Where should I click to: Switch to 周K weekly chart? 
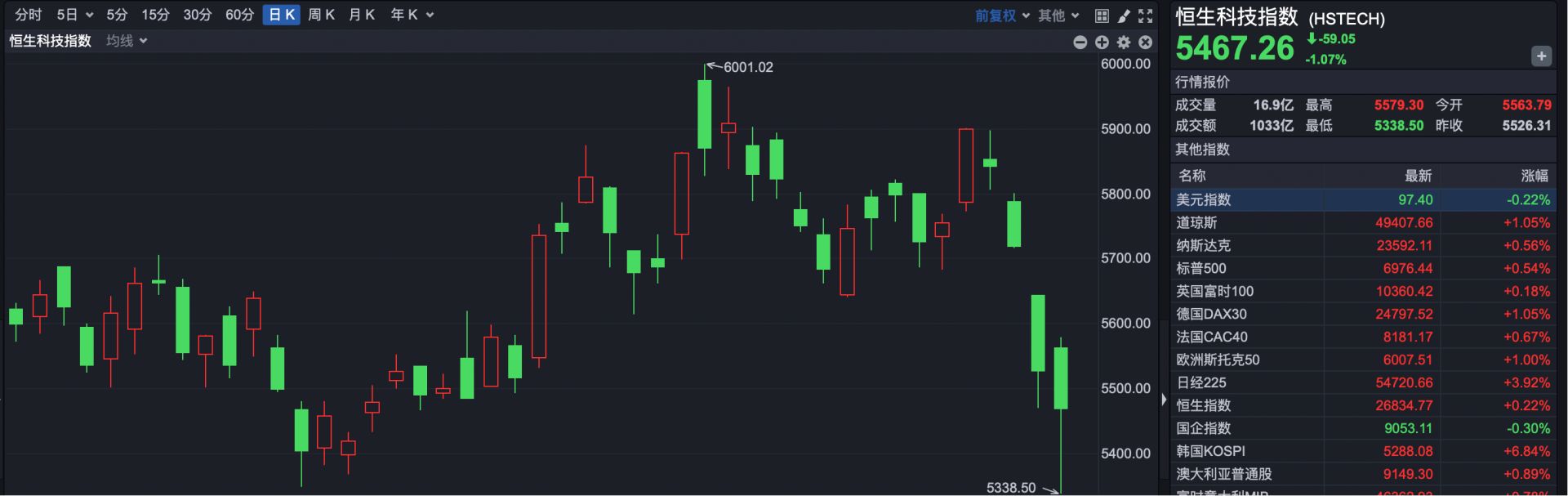[x=321, y=15]
